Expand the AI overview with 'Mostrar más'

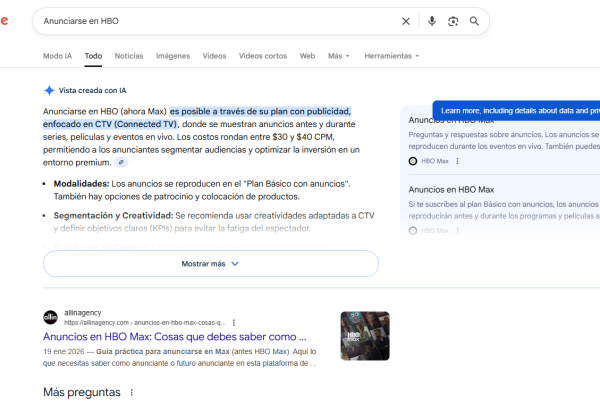click(210, 264)
